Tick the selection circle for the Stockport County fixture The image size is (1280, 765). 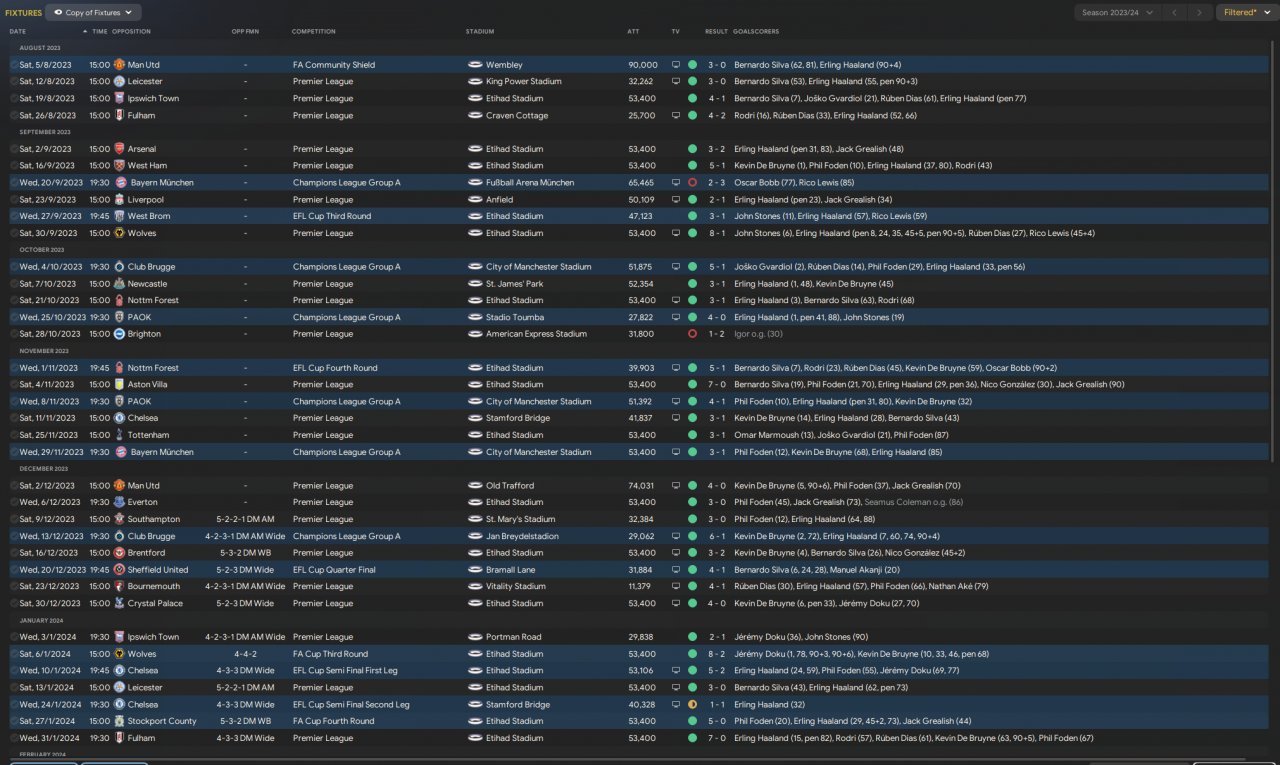[x=14, y=721]
